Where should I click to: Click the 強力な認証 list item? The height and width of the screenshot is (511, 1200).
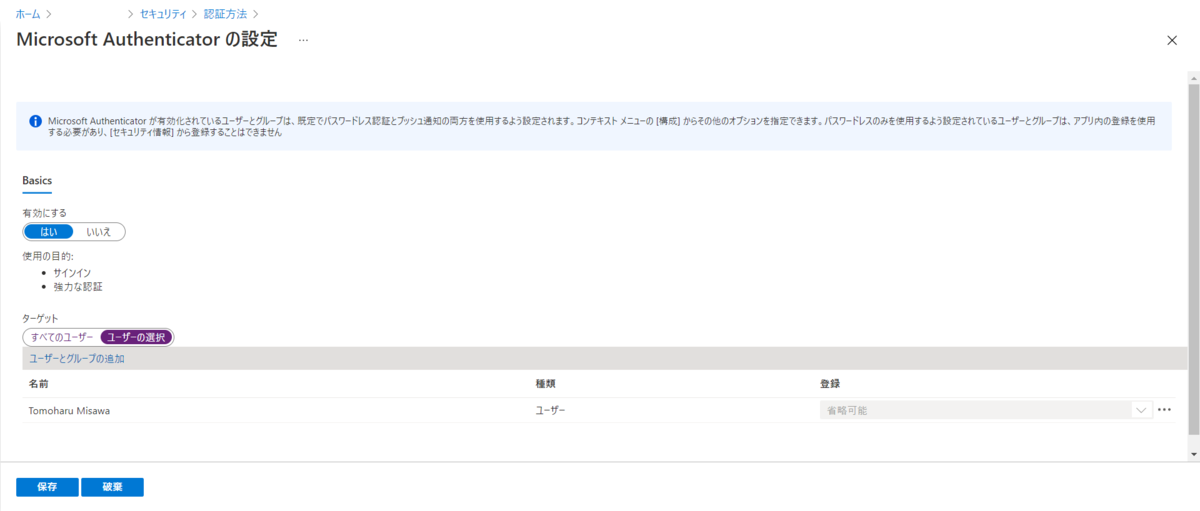click(78, 287)
